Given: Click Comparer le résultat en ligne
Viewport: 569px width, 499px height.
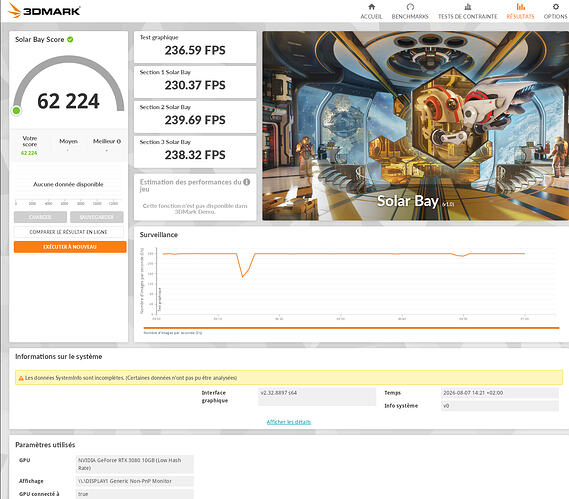Looking at the screenshot, I should pyautogui.click(x=69, y=232).
